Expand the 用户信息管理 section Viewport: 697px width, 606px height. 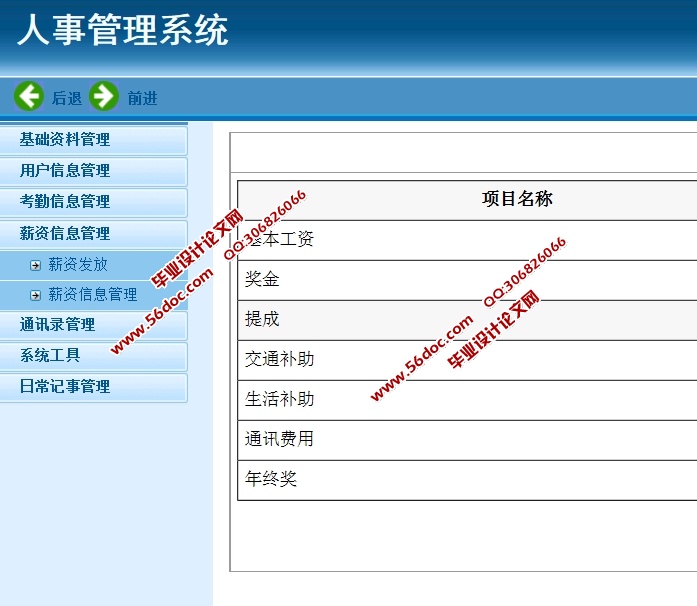(65, 171)
